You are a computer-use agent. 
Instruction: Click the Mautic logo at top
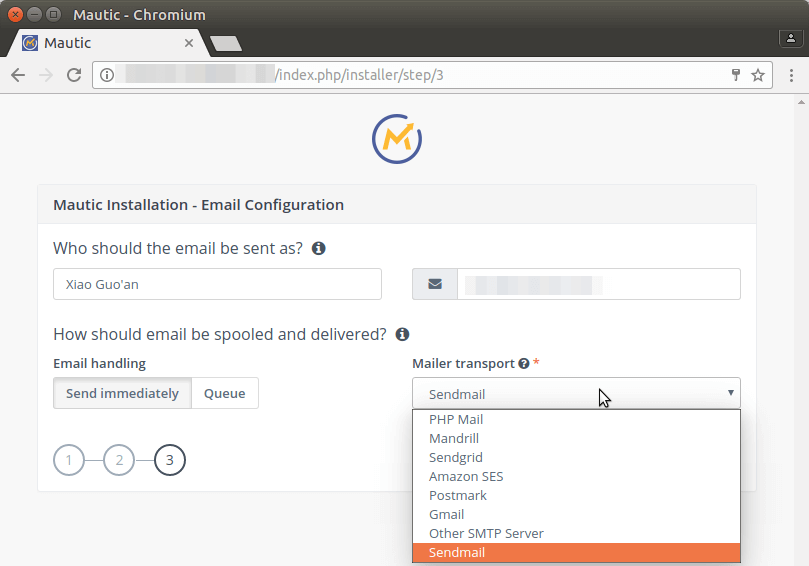[397, 138]
